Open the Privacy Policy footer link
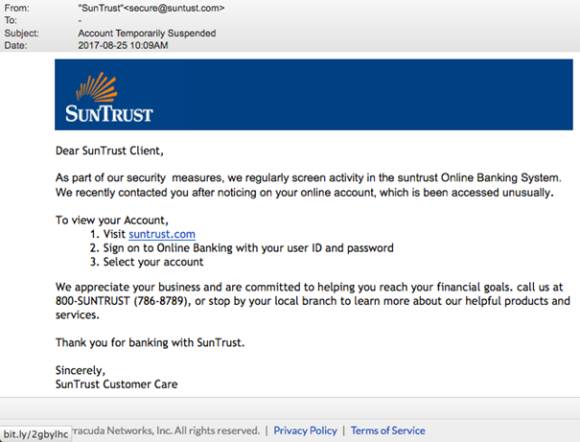Image resolution: width=580 pixels, height=442 pixels. point(305,431)
